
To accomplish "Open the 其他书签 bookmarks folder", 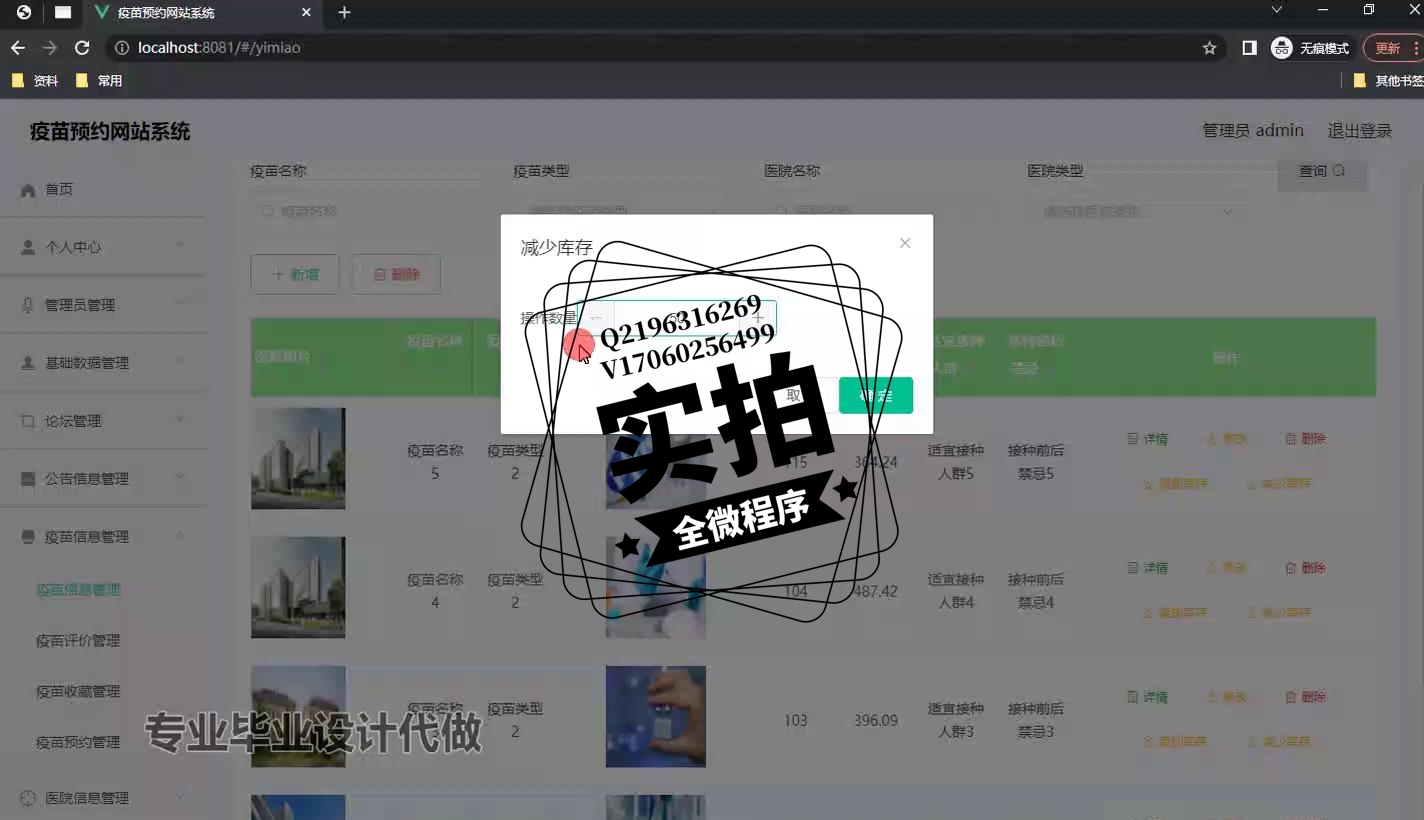I will (x=1388, y=81).
